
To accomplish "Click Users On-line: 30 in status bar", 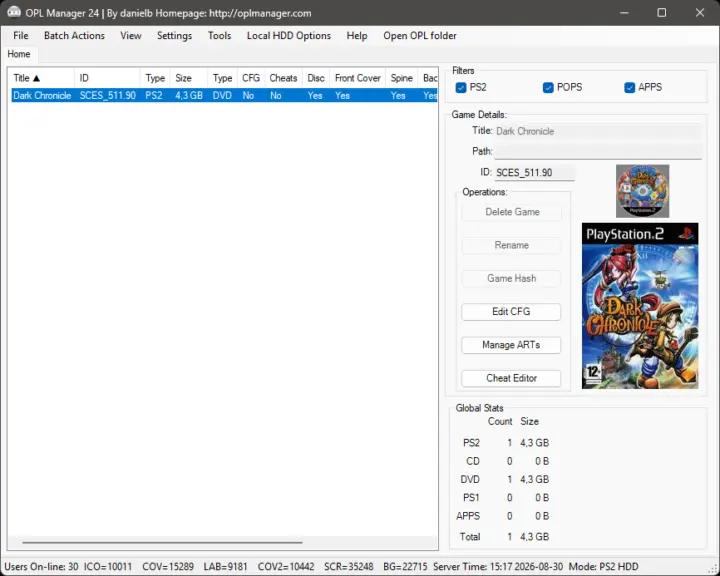I will (x=41, y=567).
